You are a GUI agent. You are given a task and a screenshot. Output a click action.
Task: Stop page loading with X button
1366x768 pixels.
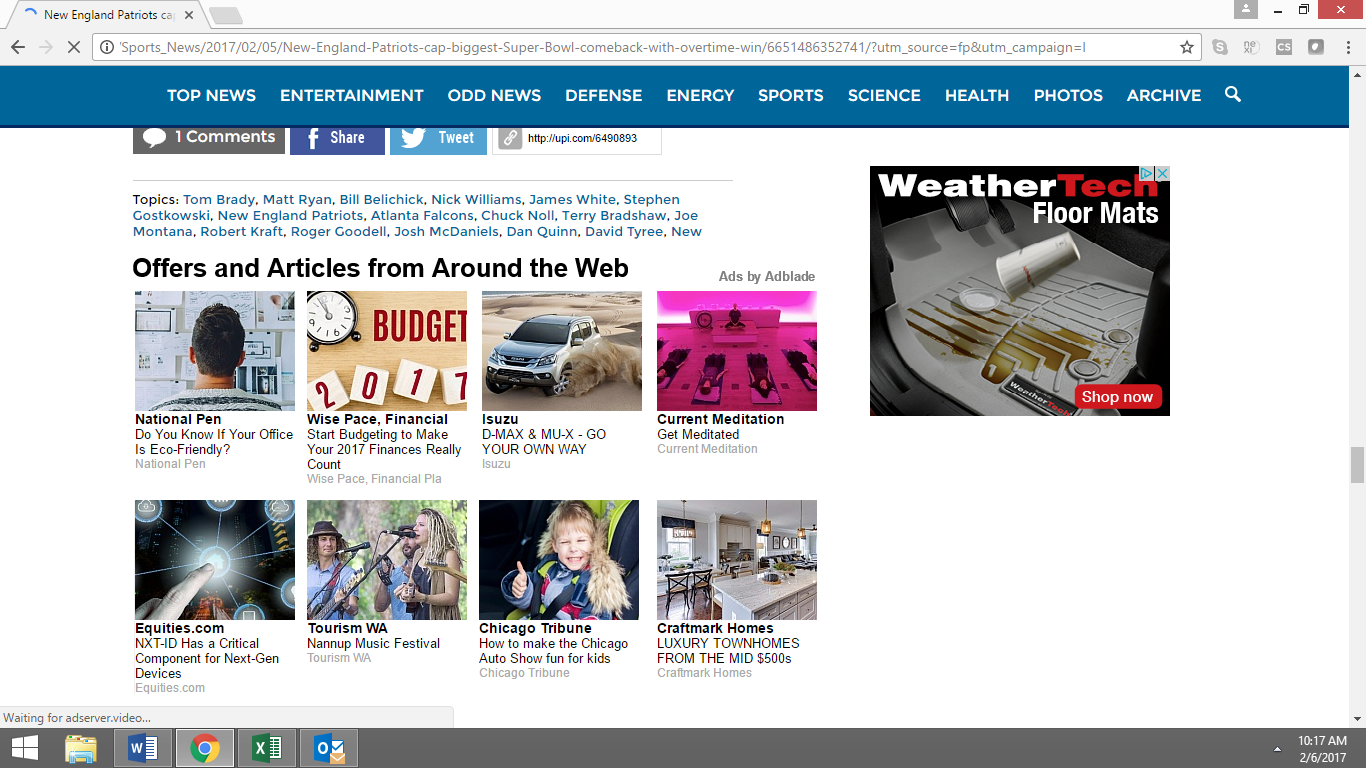(73, 47)
